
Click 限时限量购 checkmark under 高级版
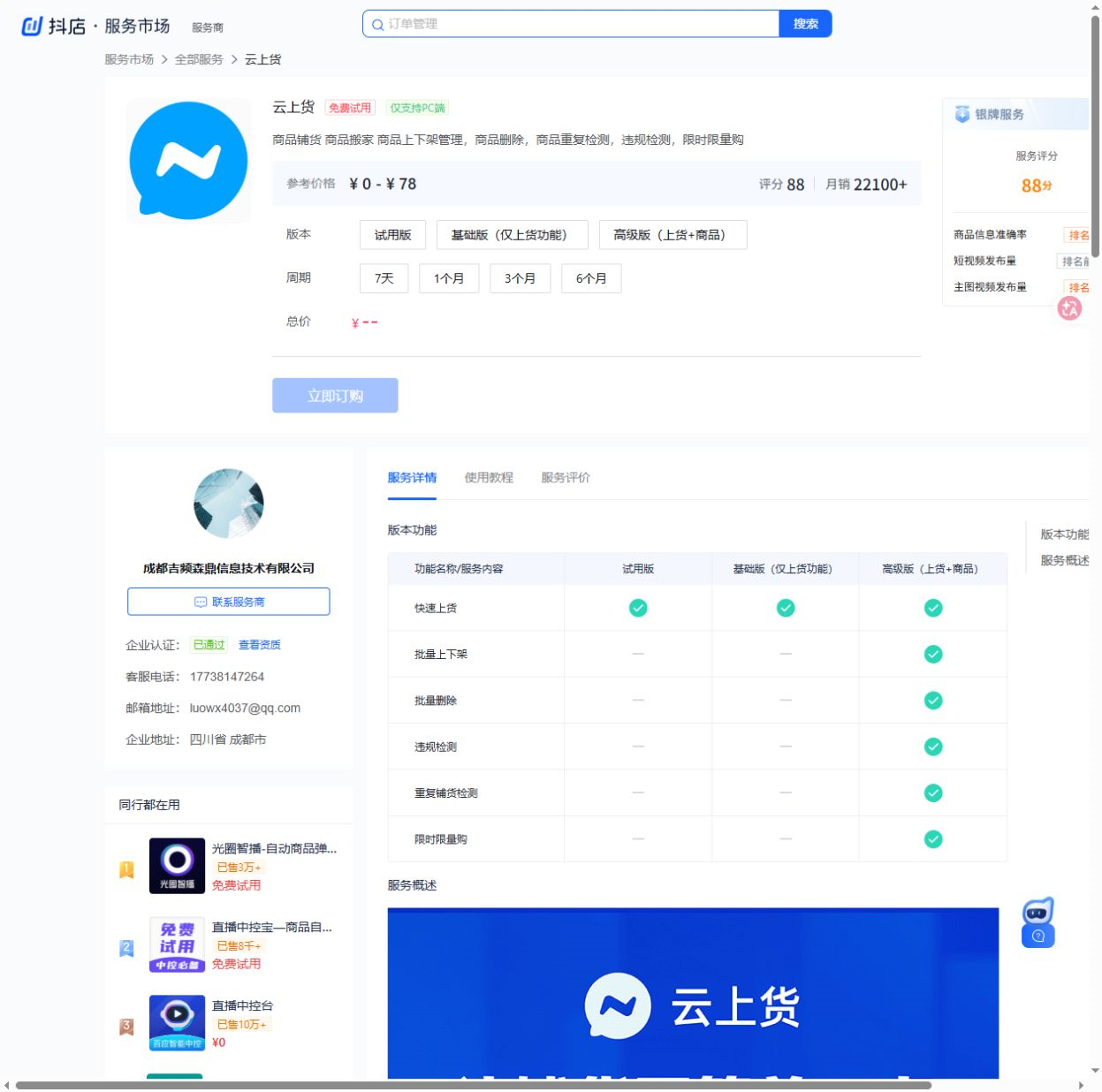click(x=933, y=839)
